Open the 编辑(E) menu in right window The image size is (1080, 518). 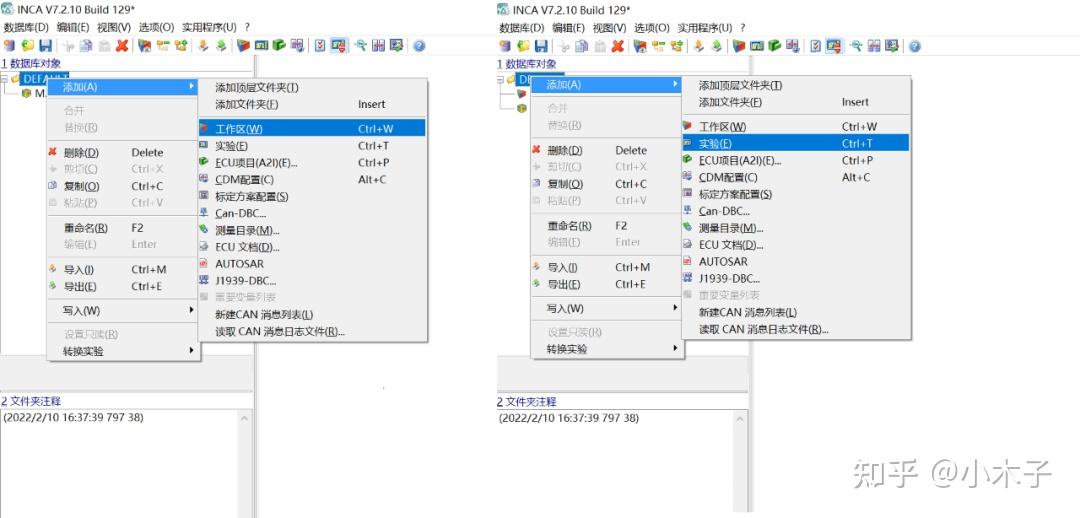pyautogui.click(x=569, y=28)
